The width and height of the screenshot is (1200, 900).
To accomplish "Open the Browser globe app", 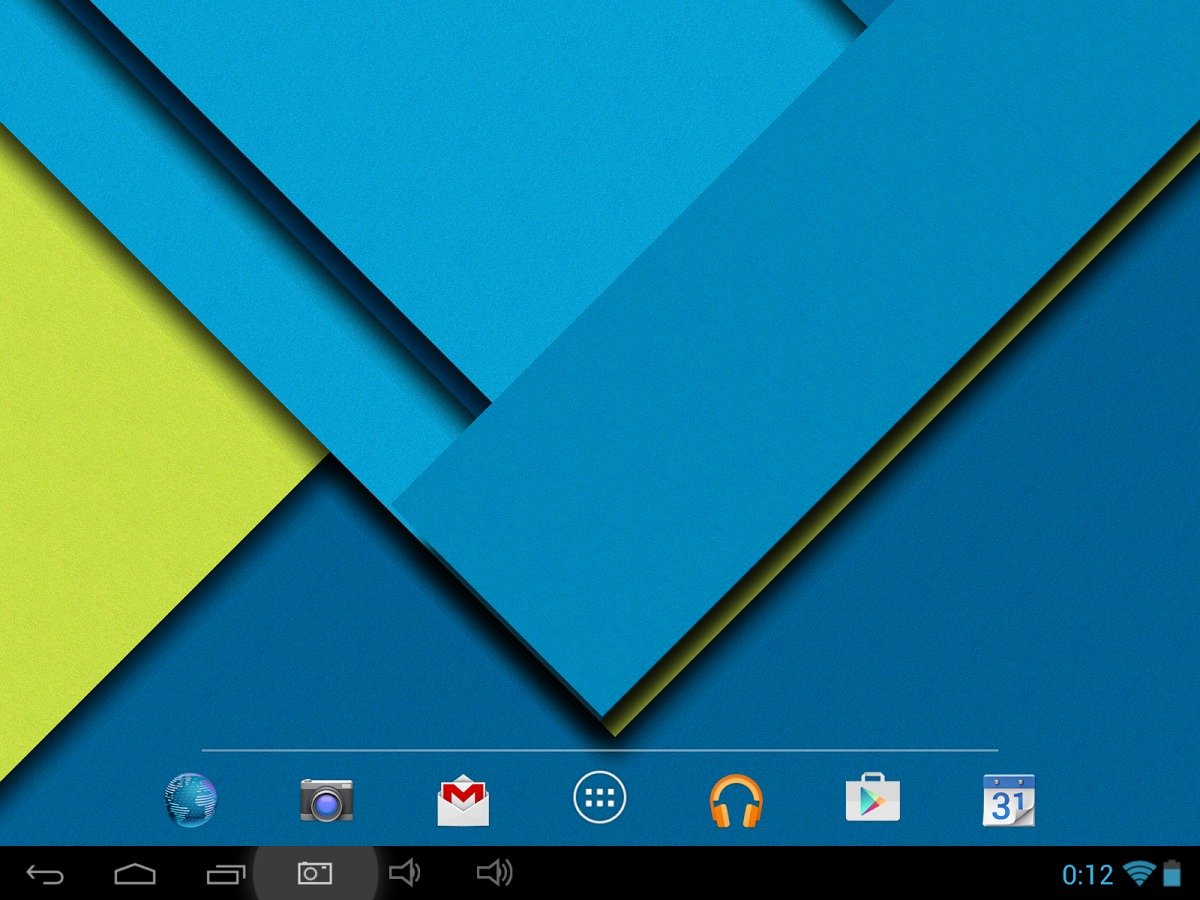I will point(190,800).
